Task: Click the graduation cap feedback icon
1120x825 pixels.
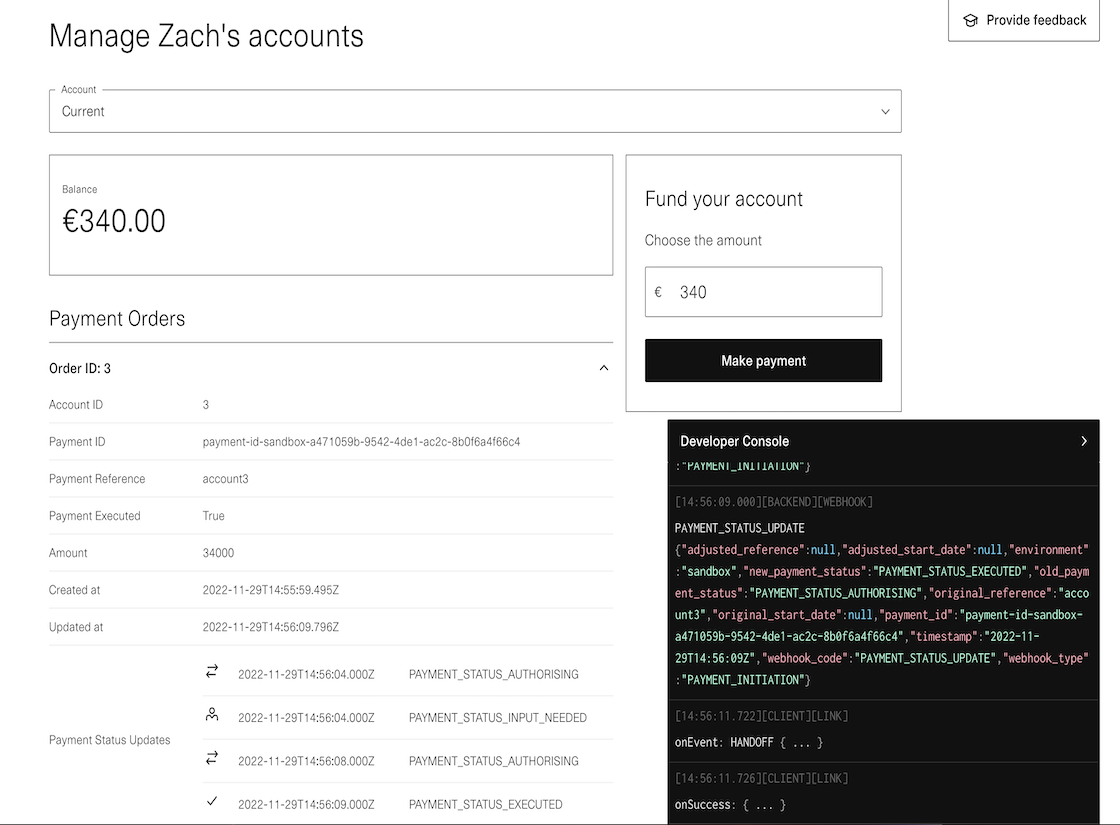Action: [x=969, y=20]
